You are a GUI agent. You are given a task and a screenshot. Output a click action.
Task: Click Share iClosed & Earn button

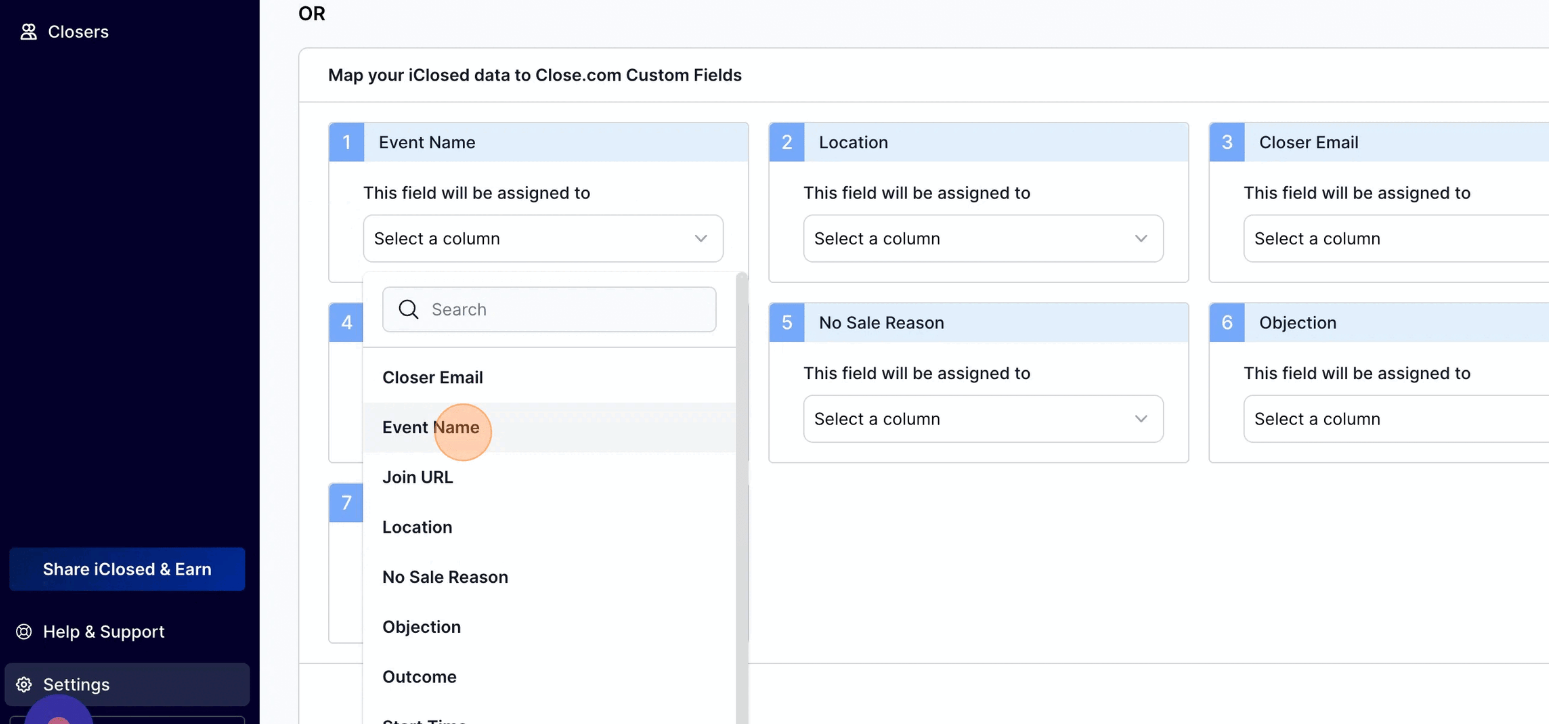[x=127, y=569]
